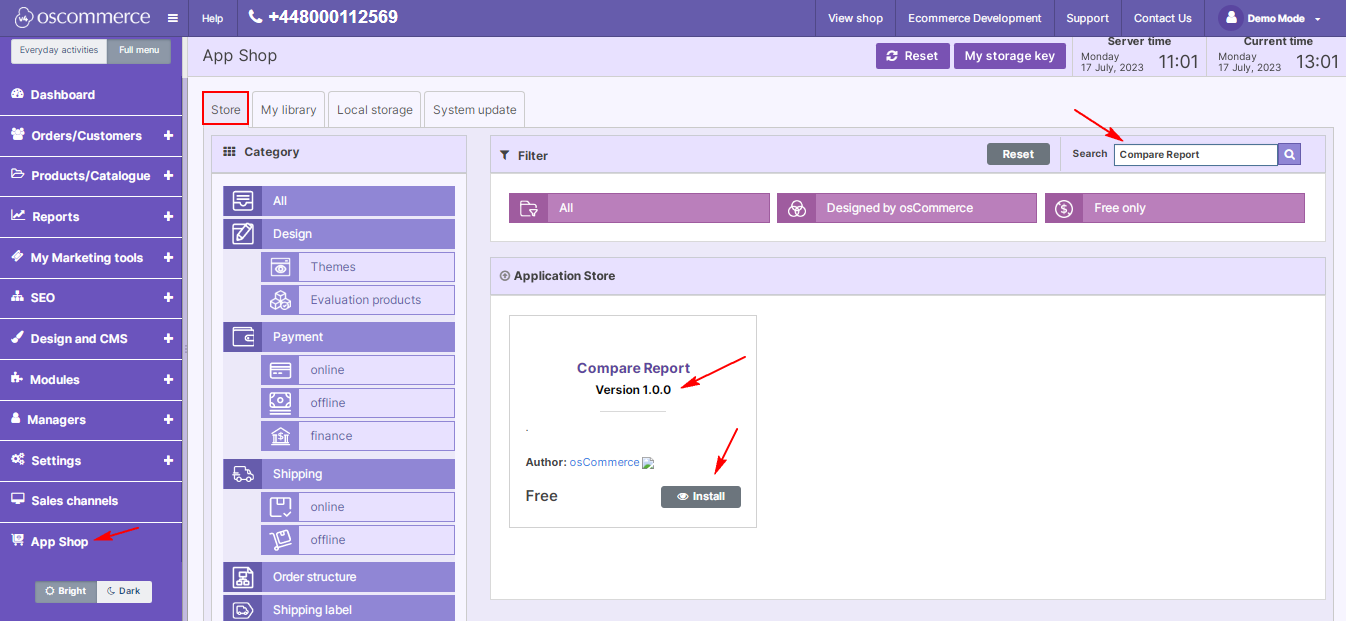Click the All category icon
The image size is (1346, 621).
[243, 201]
